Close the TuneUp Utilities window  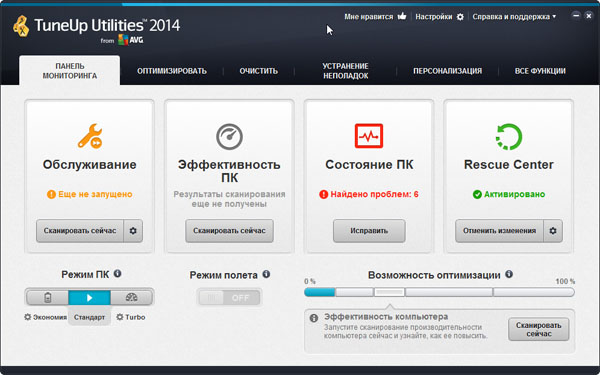tap(589, 15)
